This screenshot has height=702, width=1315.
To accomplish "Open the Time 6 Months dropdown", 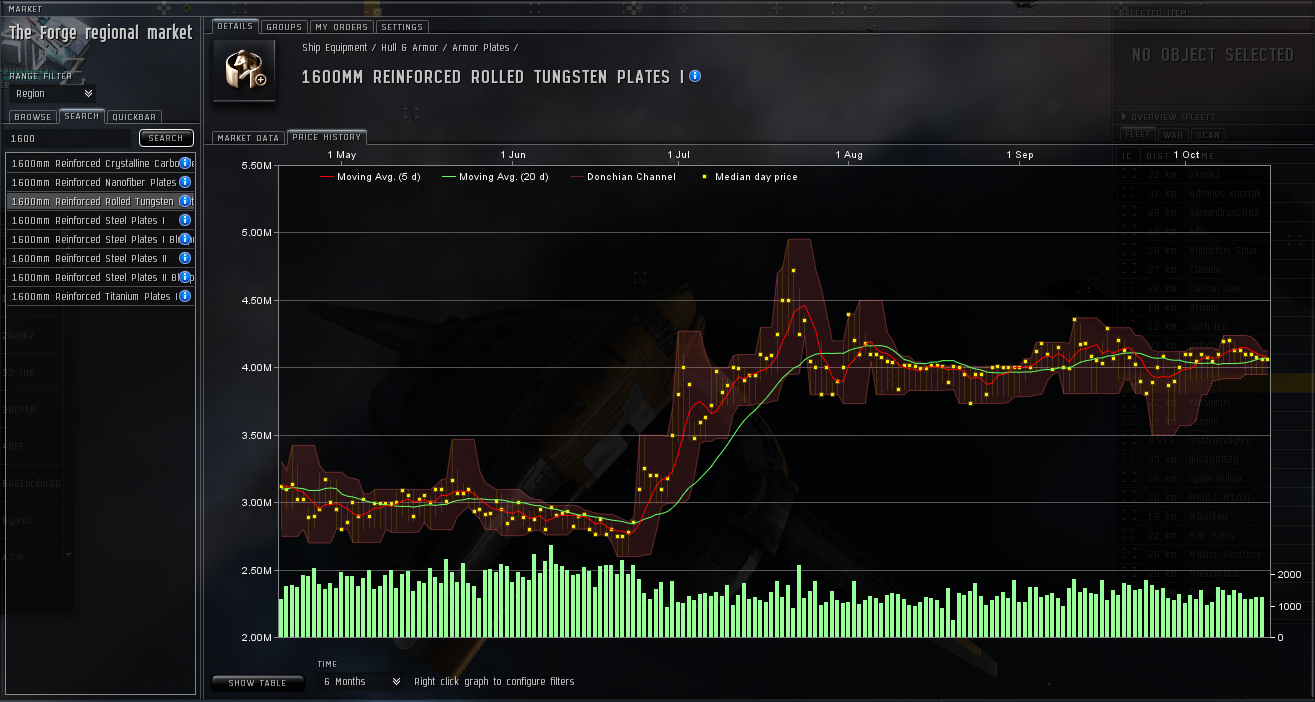I will click(x=360, y=682).
